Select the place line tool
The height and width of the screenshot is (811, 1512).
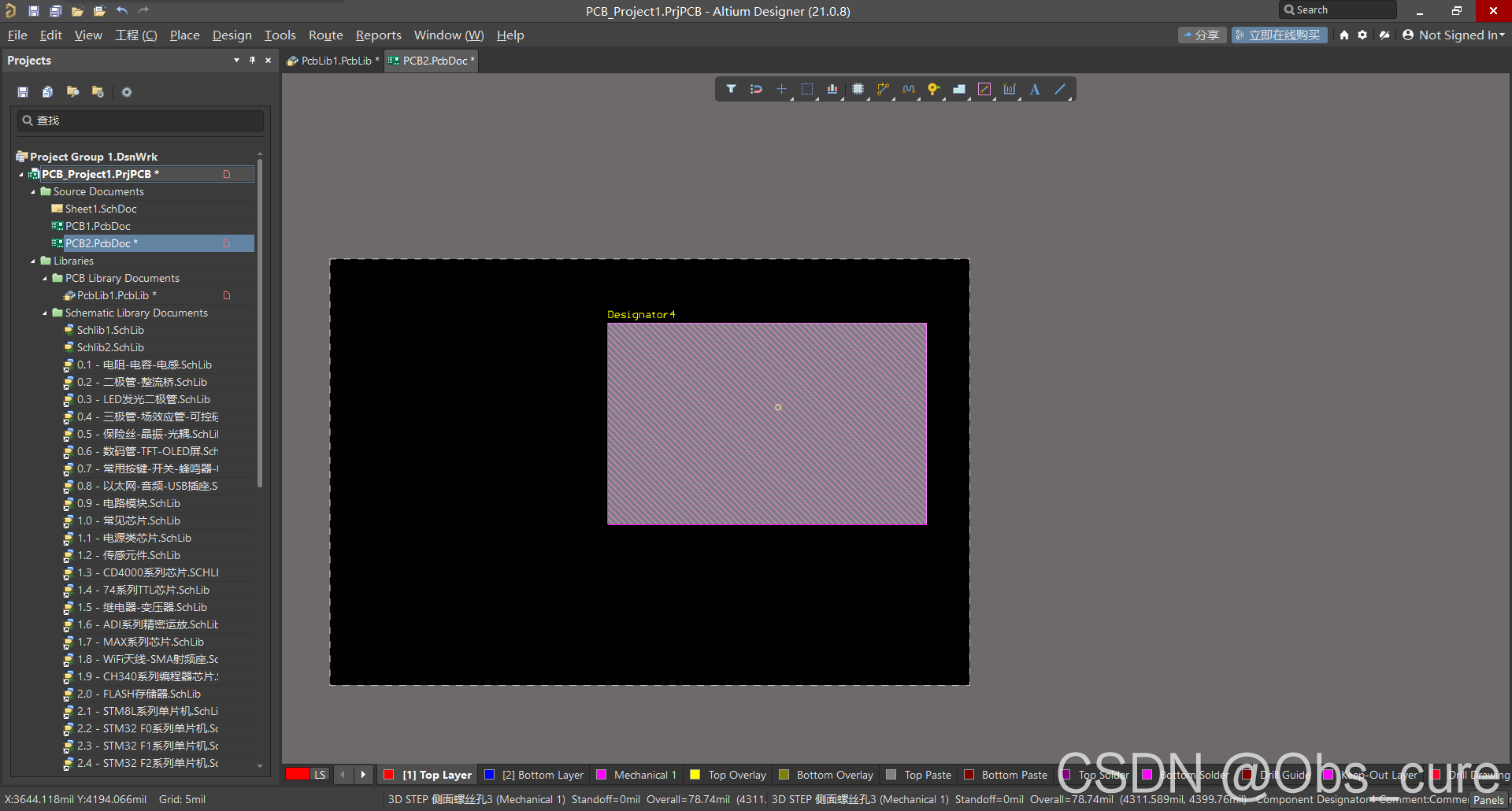(1060, 89)
